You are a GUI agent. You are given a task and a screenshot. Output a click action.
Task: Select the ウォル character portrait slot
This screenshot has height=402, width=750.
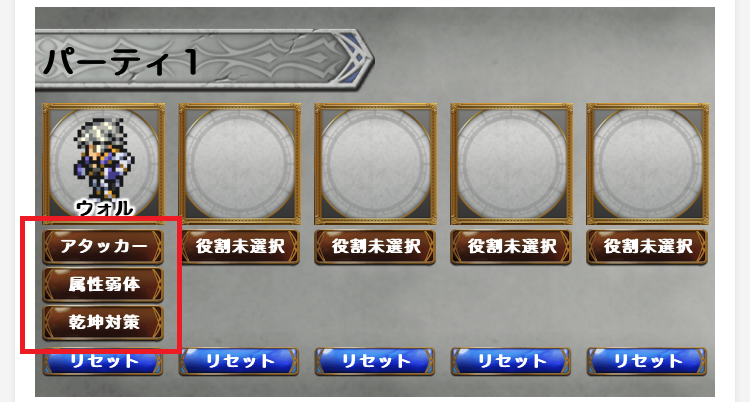point(104,164)
